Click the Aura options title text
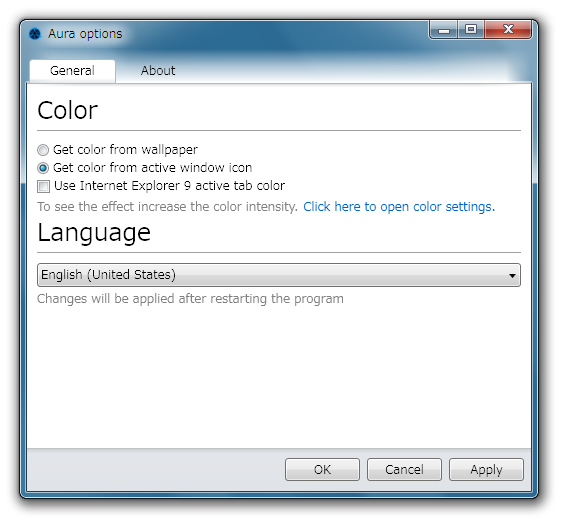The image size is (561, 521). tap(85, 34)
